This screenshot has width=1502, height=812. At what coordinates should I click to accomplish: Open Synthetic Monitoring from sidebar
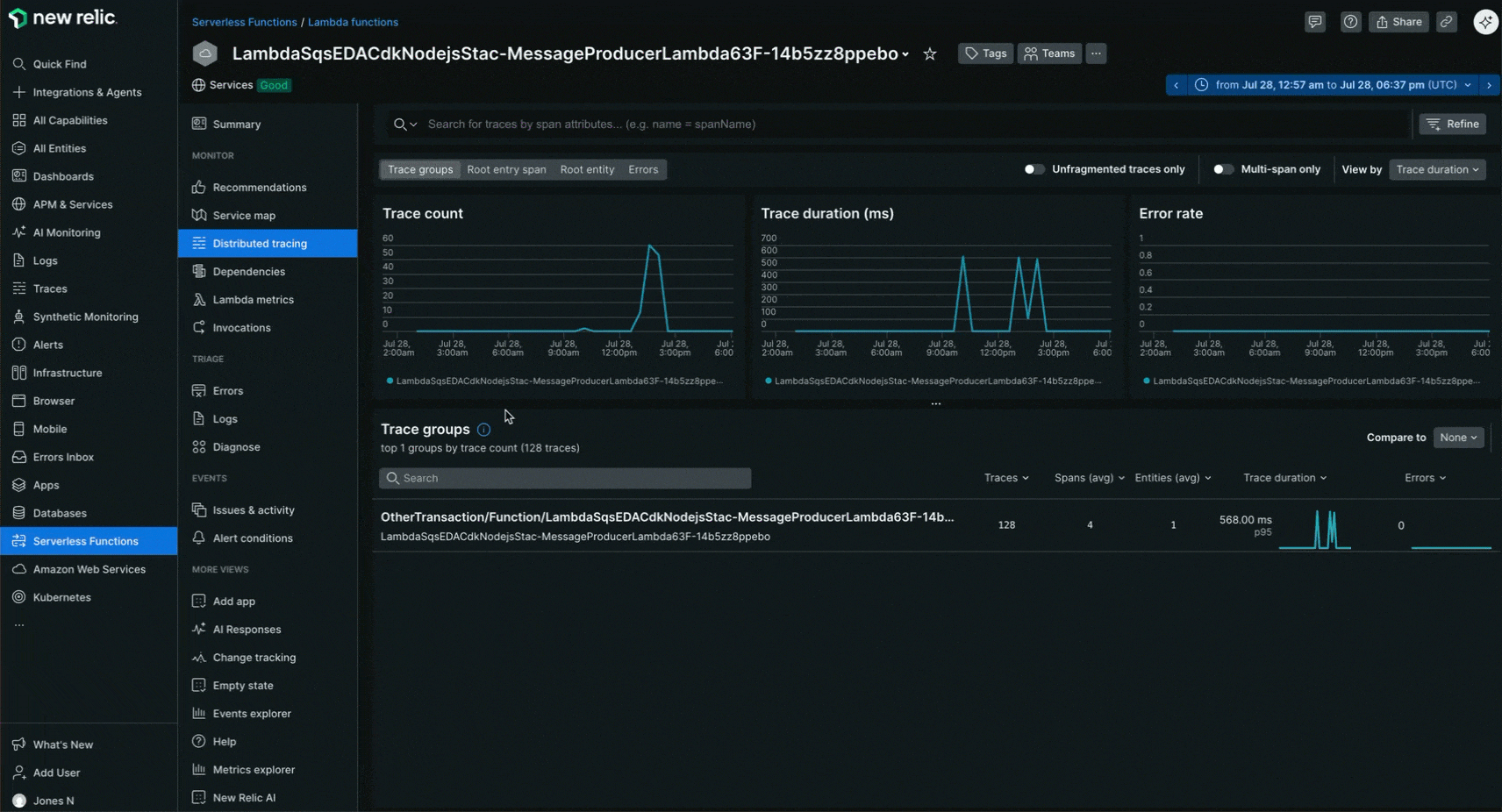85,317
